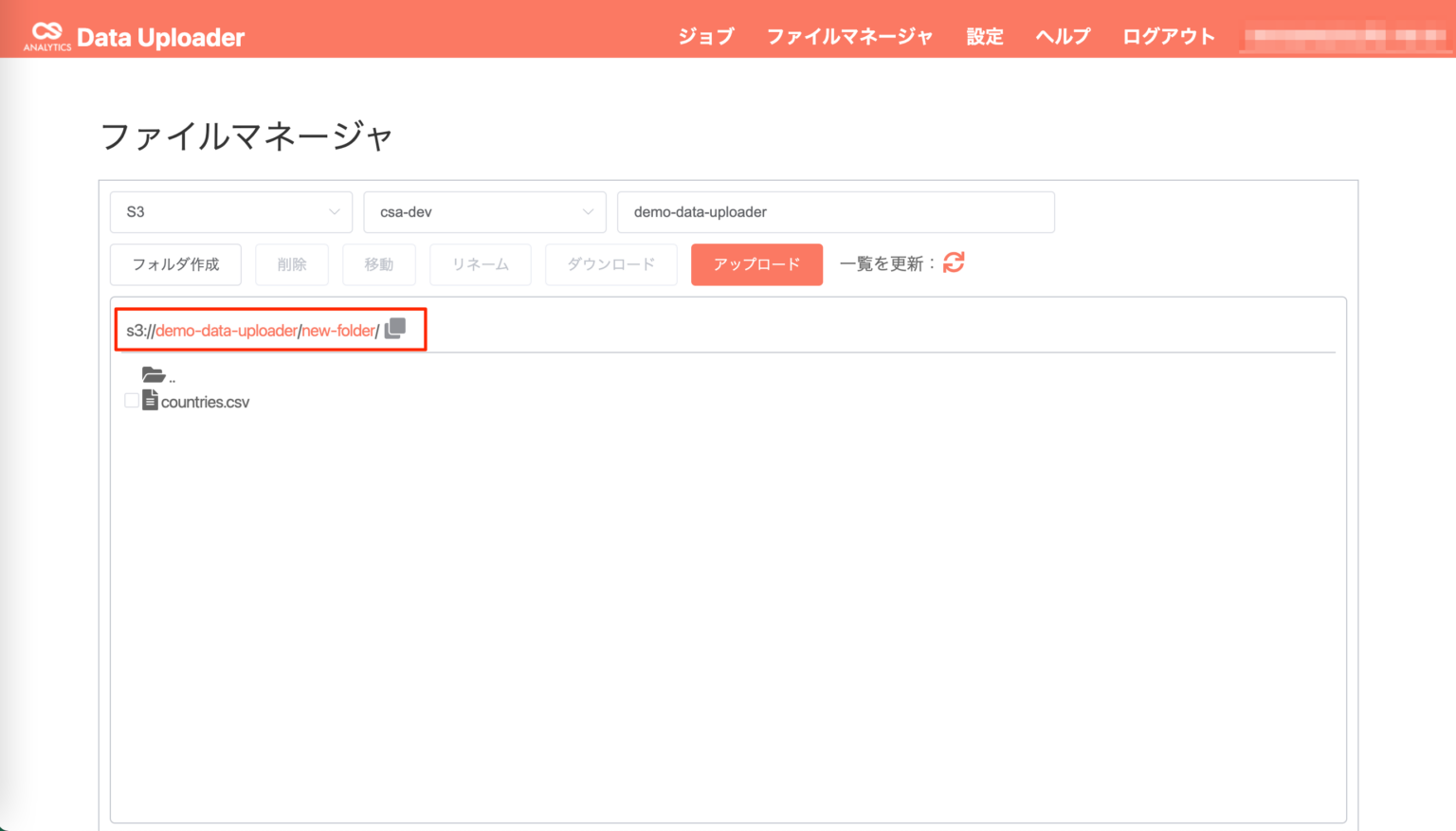Click the refresh icon to update the file list

[x=954, y=262]
